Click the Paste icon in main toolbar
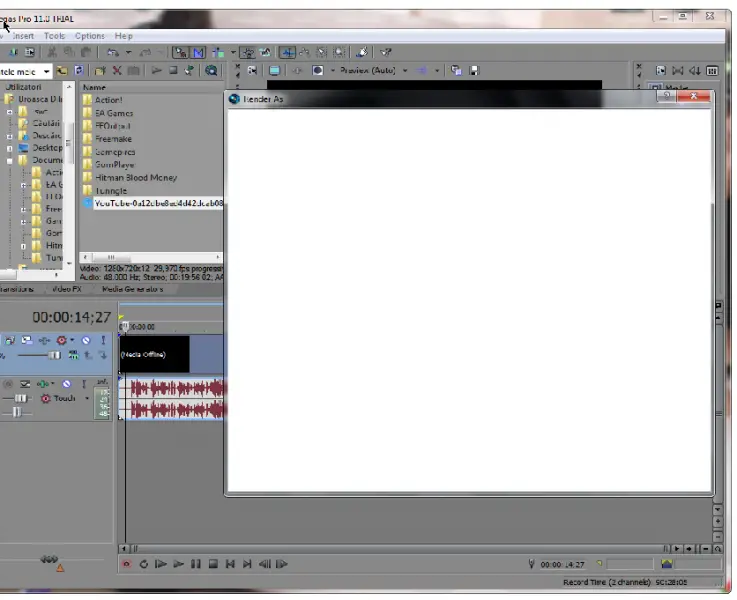The image size is (737, 600). 86,52
